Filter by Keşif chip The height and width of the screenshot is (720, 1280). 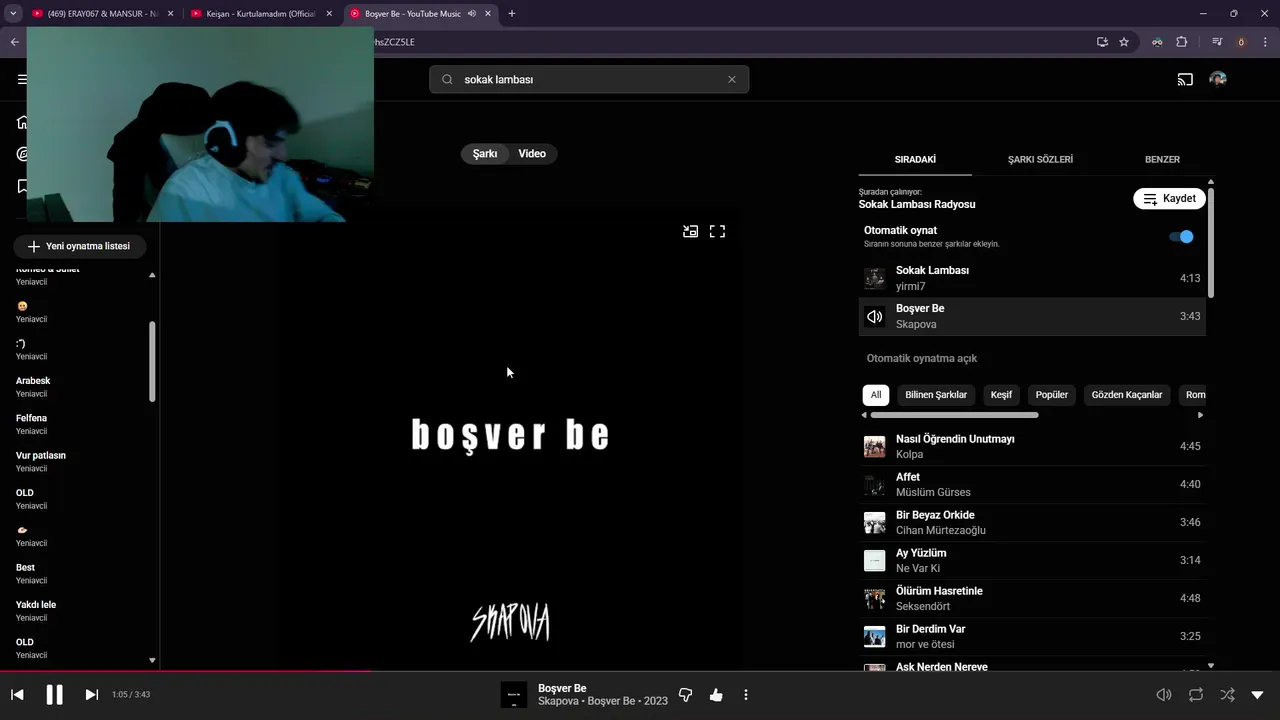tap(1001, 394)
